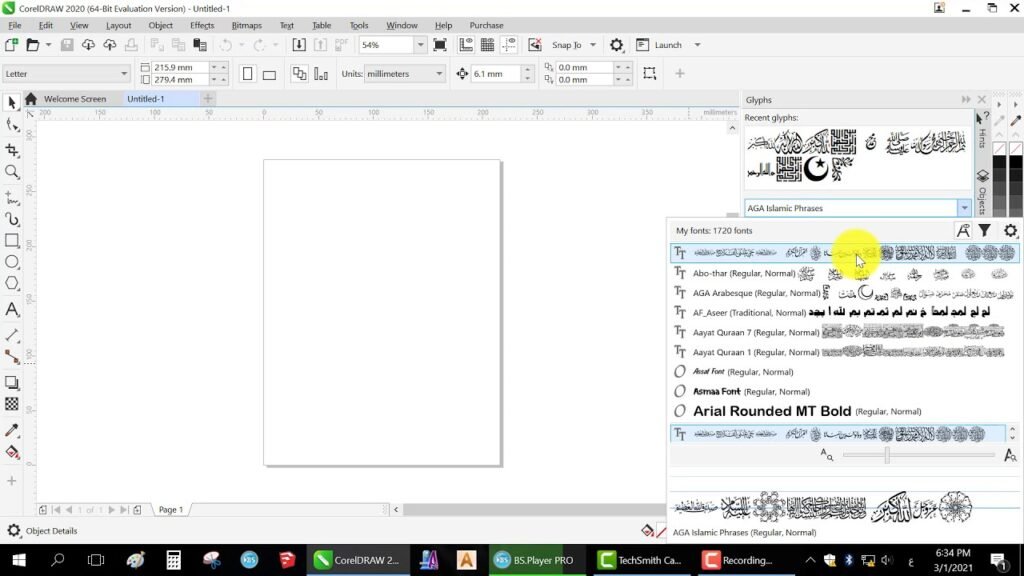Toggle the font filter funnel icon
This screenshot has width=1024, height=576.
984,231
